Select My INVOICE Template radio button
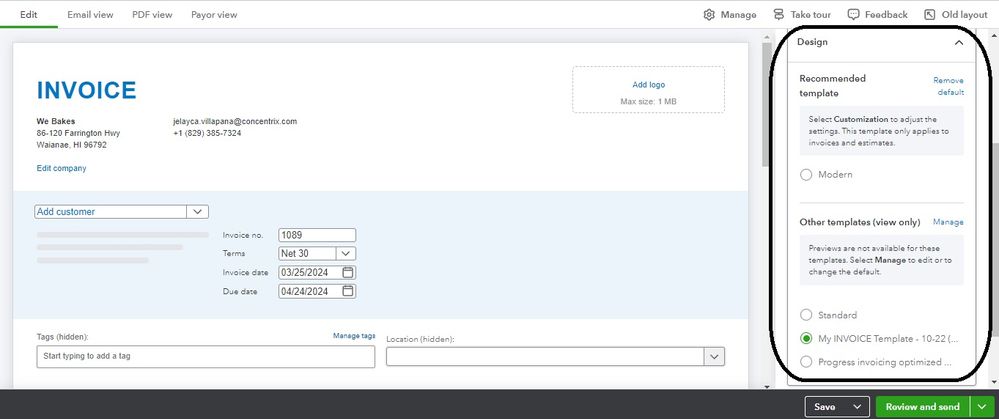 806,338
